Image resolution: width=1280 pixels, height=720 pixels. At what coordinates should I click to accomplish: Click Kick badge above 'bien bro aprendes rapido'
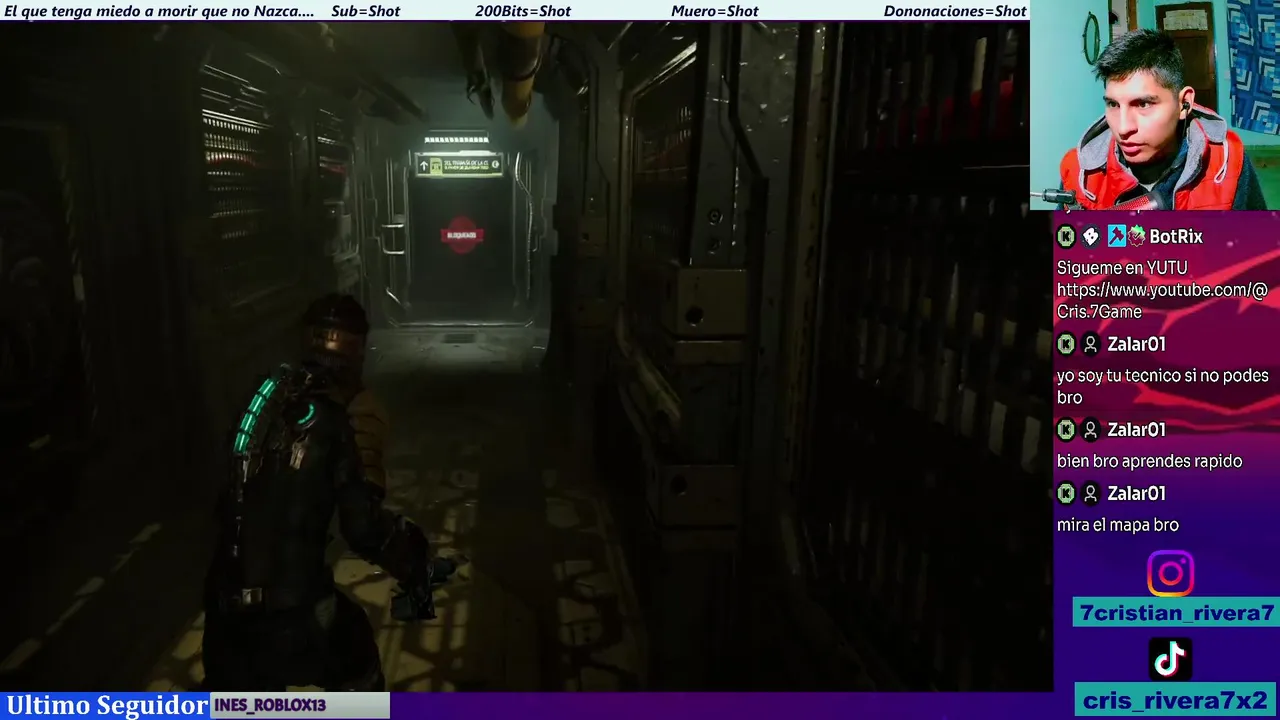[x=1066, y=430]
